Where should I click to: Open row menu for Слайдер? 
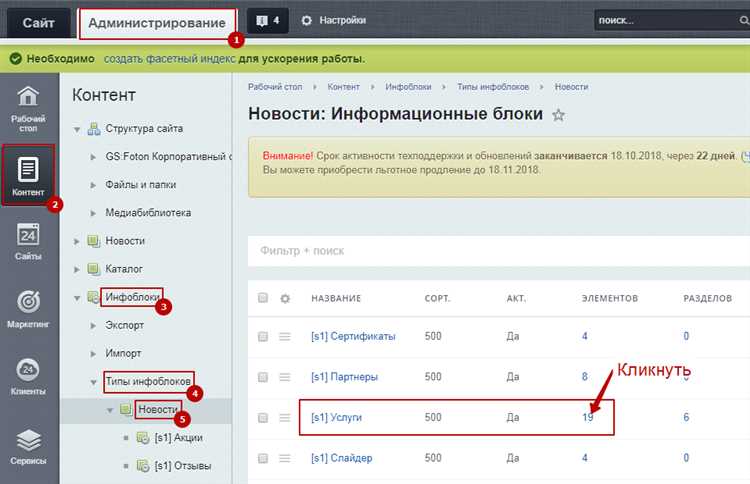point(285,459)
